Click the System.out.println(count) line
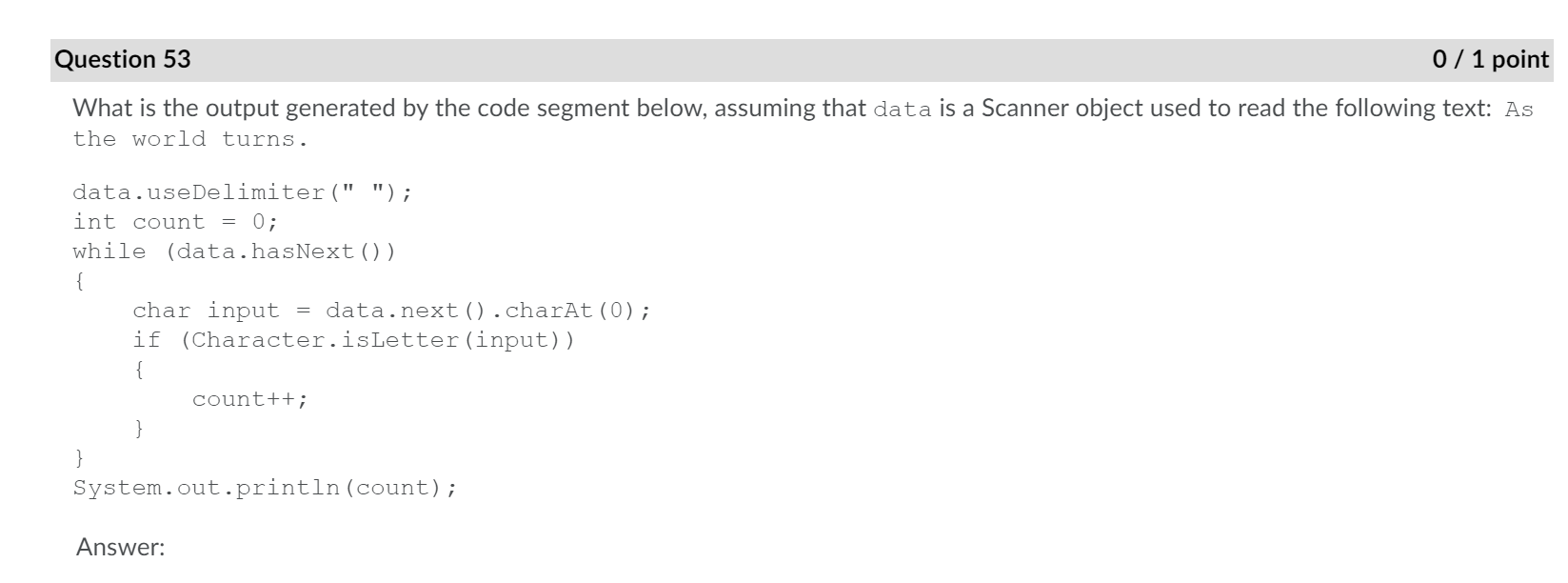The height and width of the screenshot is (583, 1568). (x=266, y=488)
